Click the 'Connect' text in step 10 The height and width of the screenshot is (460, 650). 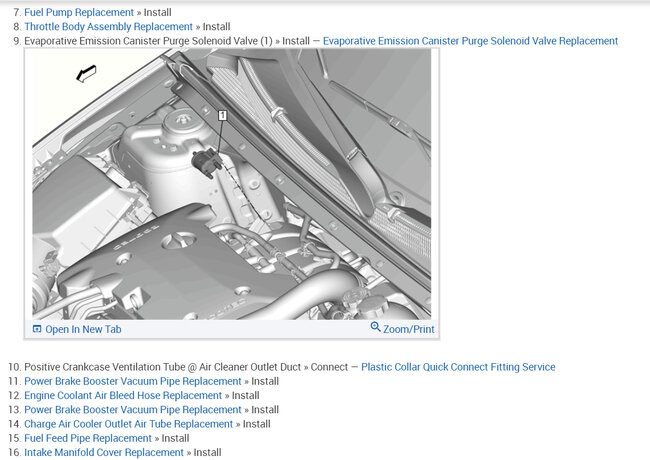click(329, 367)
